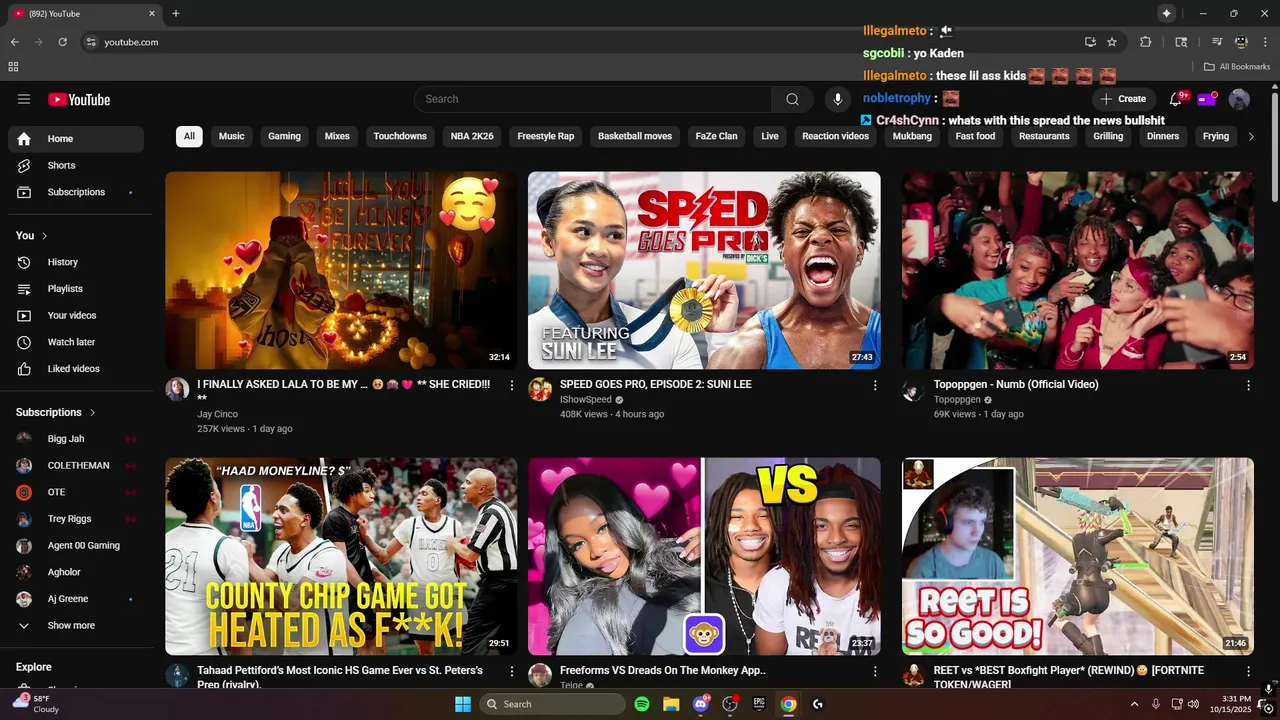Start voice search with the microphone icon
This screenshot has height=720, width=1280.
(838, 99)
